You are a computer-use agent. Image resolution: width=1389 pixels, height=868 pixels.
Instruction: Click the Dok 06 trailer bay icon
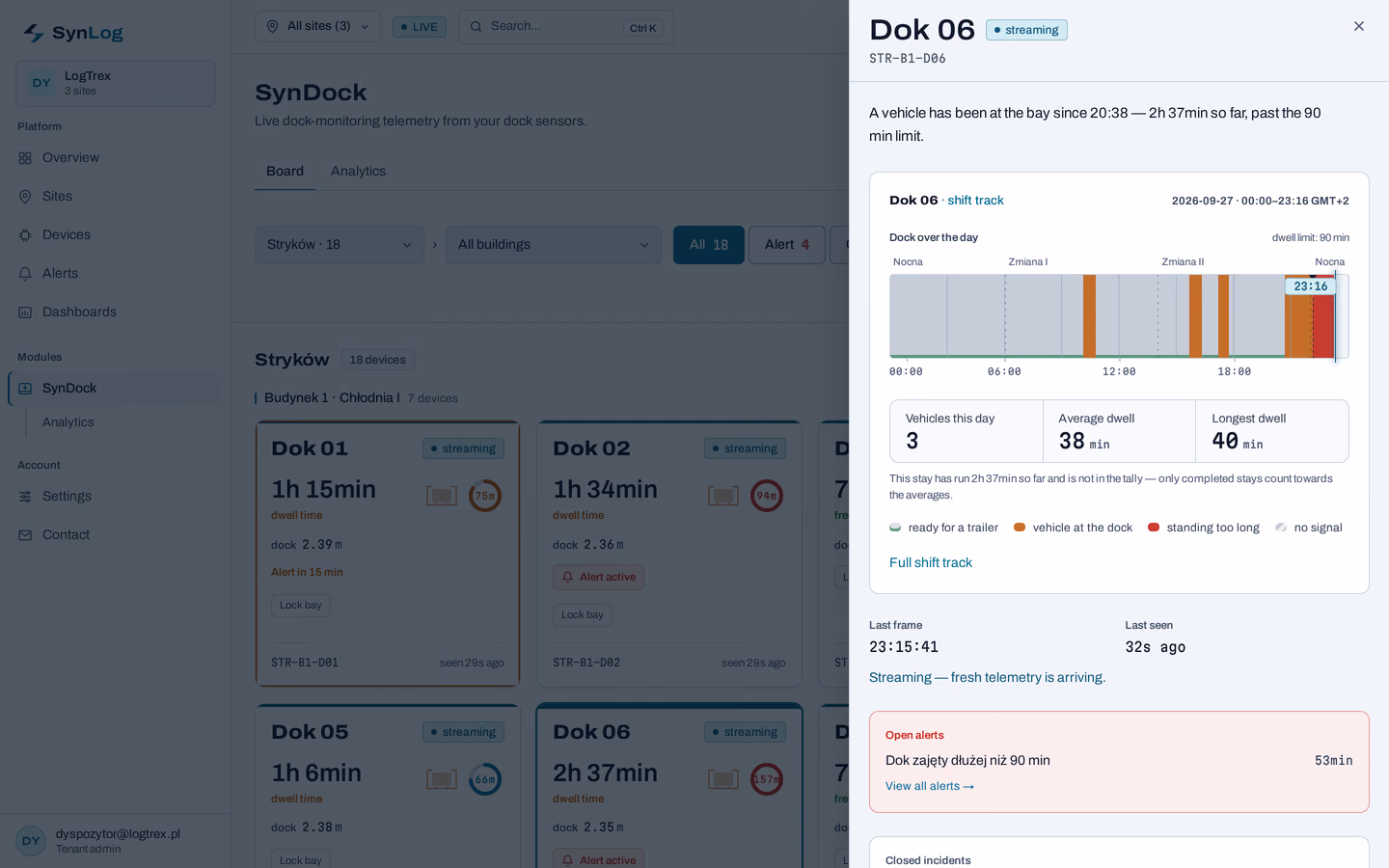pyautogui.click(x=723, y=779)
